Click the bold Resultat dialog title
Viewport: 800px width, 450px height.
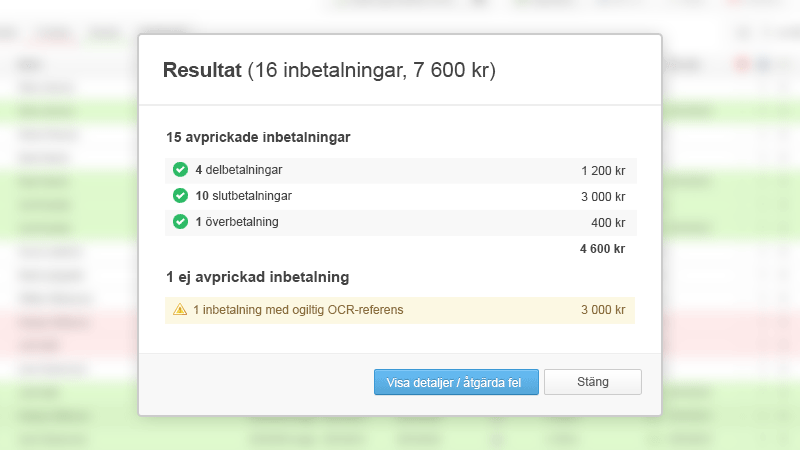(201, 71)
